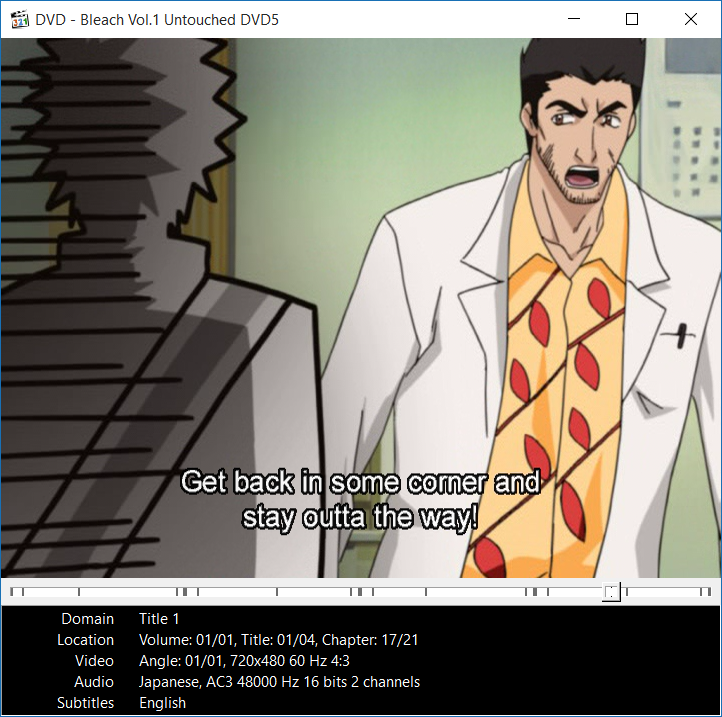722x717 pixels.
Task: Minimize the DVD player window
Action: pyautogui.click(x=574, y=19)
